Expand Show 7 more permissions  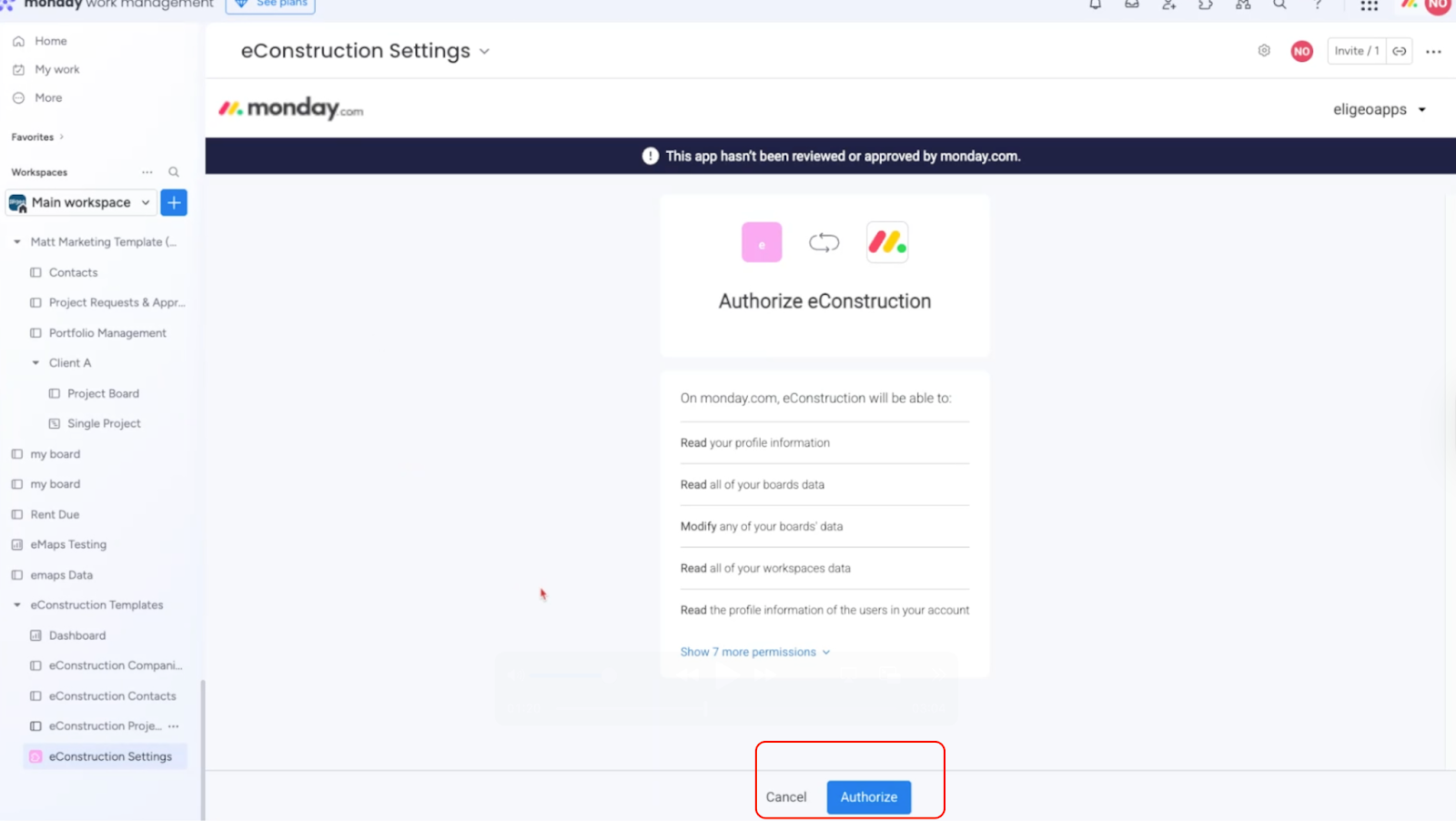754,652
